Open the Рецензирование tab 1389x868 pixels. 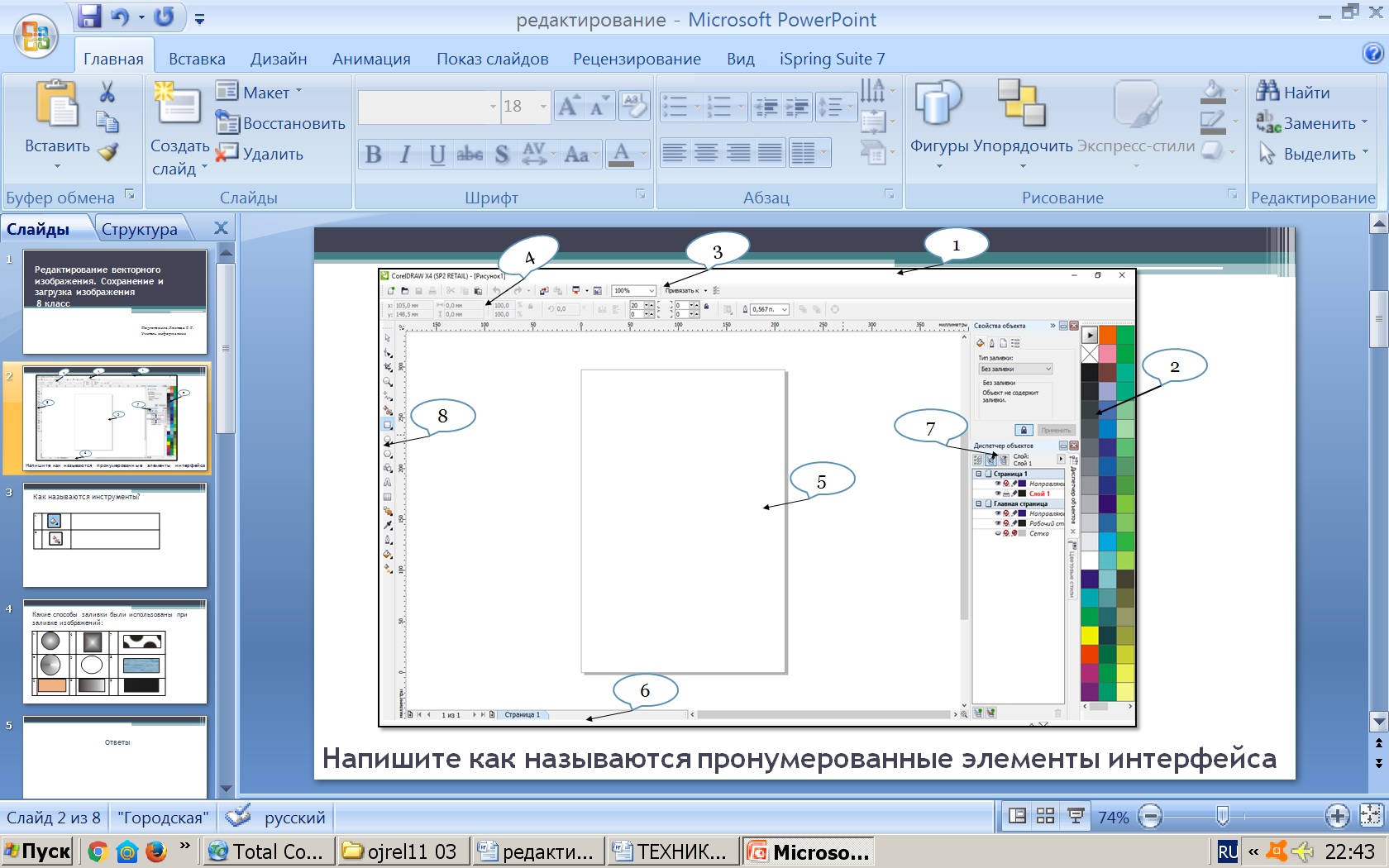tap(637, 59)
